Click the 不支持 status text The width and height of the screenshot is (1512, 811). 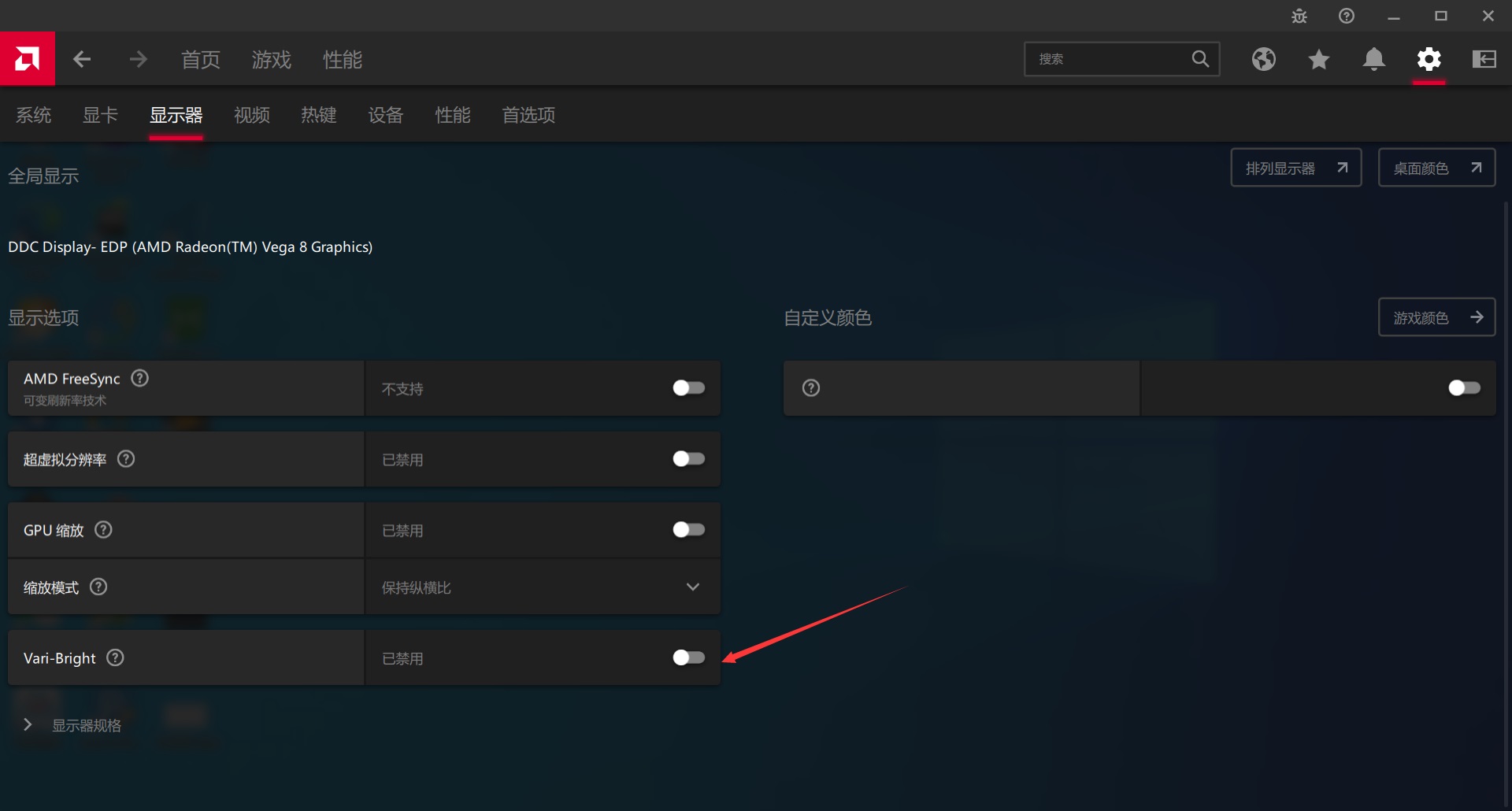[x=402, y=389]
